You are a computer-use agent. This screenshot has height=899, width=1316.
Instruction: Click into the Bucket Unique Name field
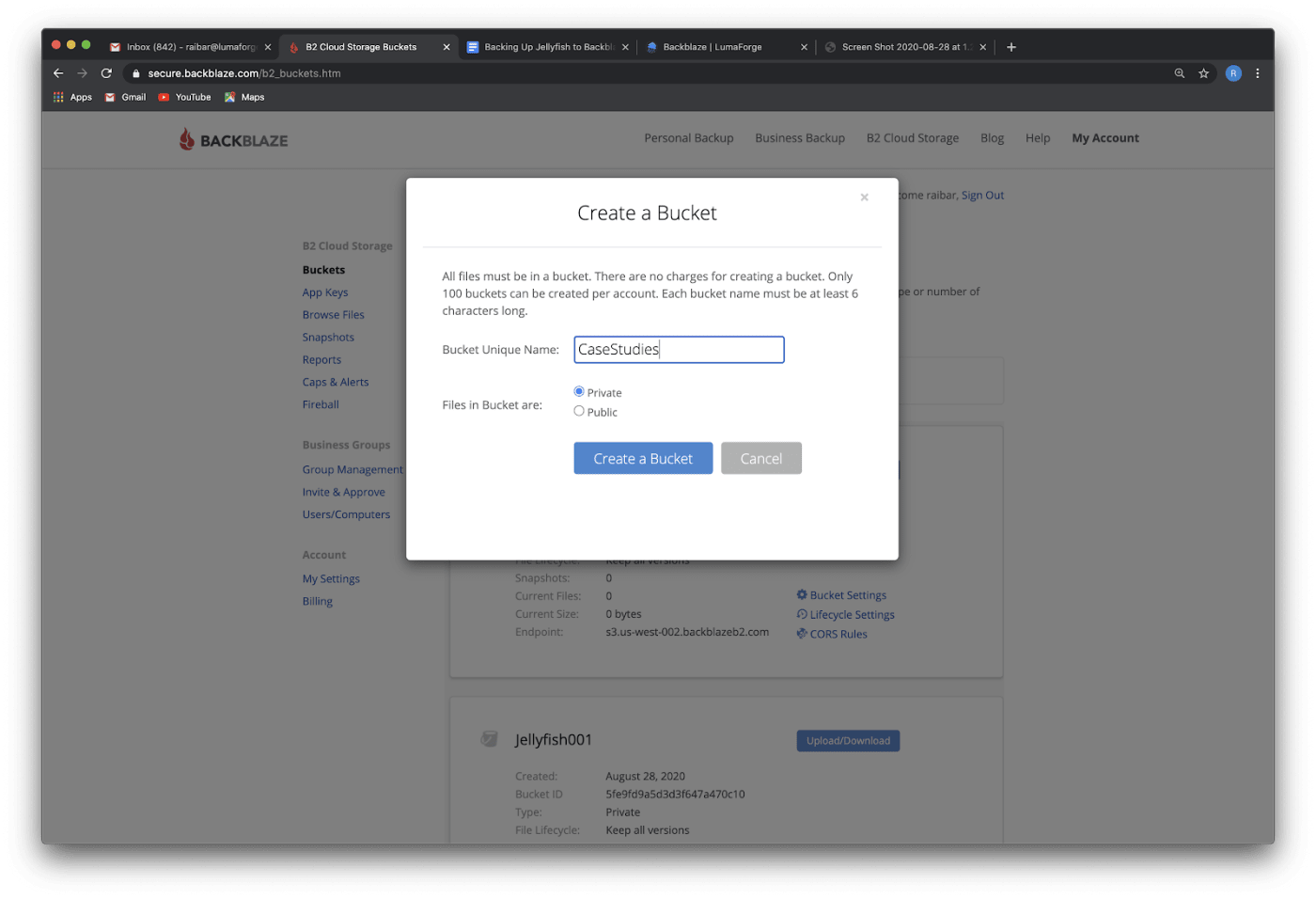(x=679, y=350)
